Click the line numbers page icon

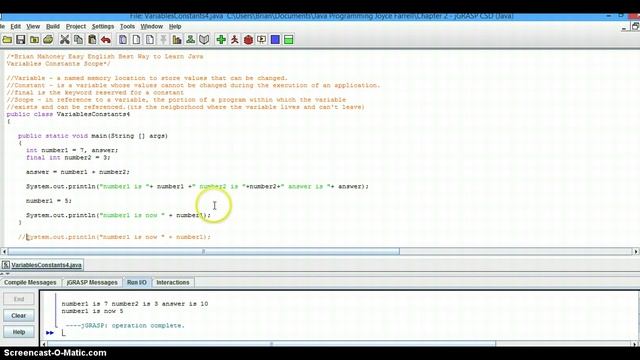[150, 40]
